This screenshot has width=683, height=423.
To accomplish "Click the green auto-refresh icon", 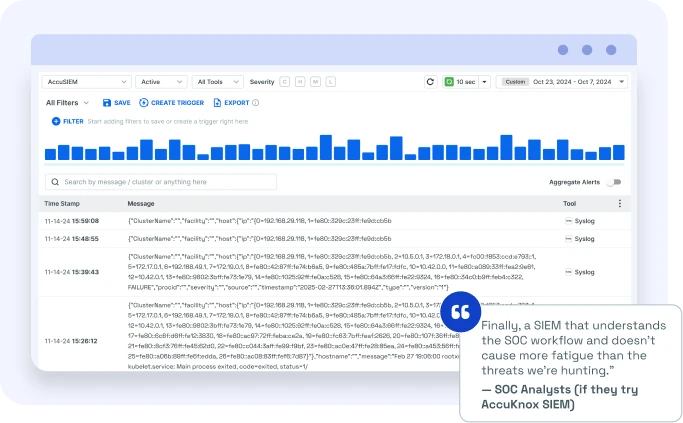I will click(449, 82).
